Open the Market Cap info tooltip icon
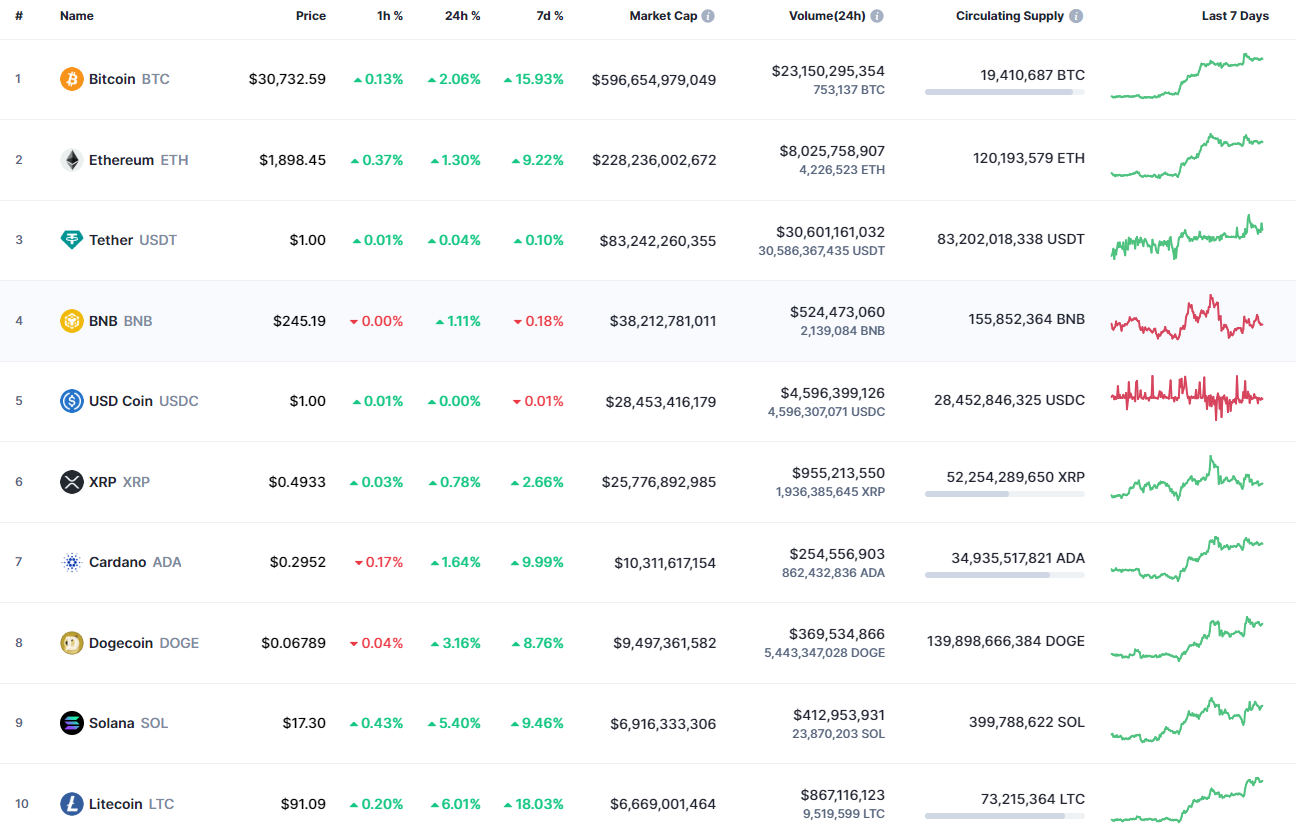1296x831 pixels. coord(708,15)
